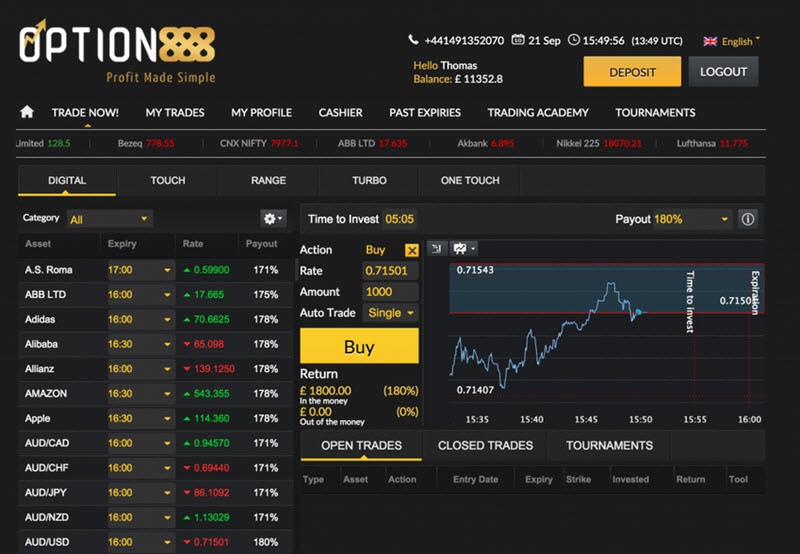This screenshot has width=800, height=554.
Task: Click the UK flag icon
Action: click(710, 41)
